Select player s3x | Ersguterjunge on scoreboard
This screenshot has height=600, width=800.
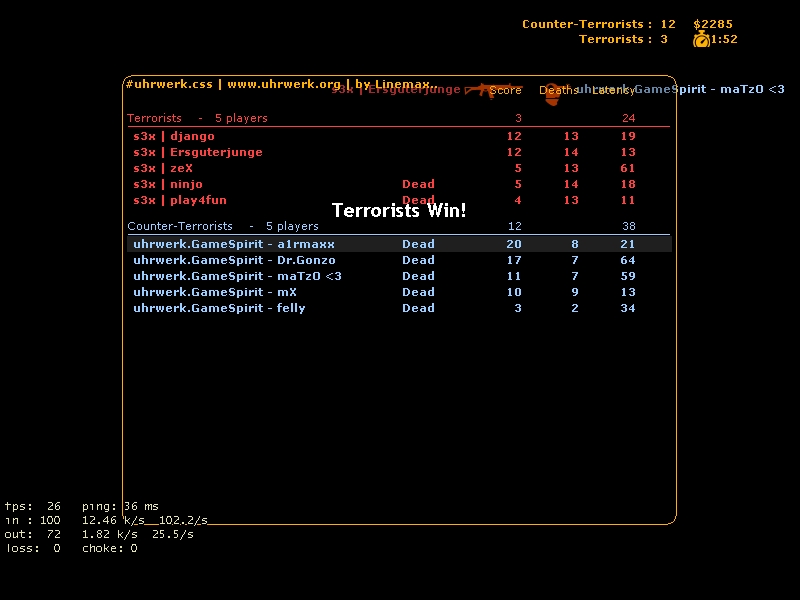tap(198, 152)
